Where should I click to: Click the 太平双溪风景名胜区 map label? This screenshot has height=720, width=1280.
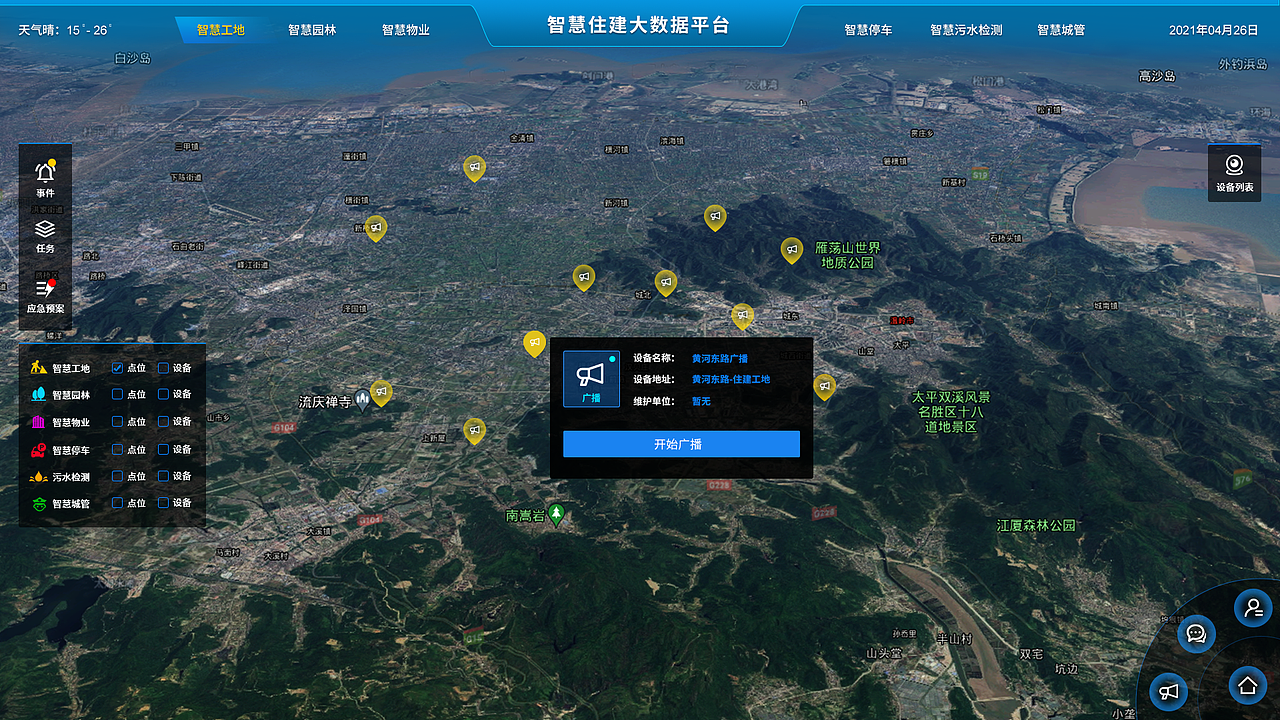pos(950,412)
